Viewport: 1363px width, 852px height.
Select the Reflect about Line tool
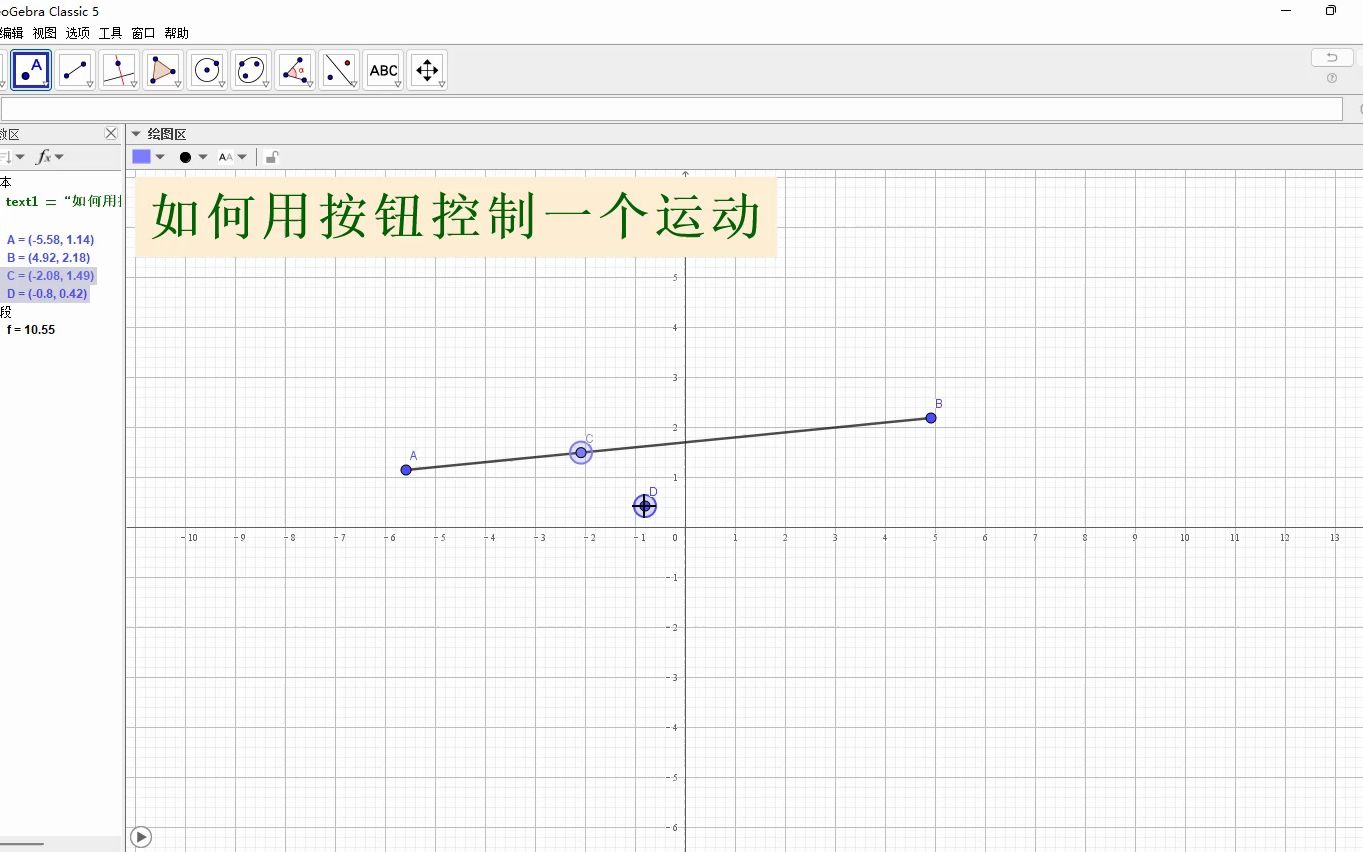pyautogui.click(x=339, y=70)
